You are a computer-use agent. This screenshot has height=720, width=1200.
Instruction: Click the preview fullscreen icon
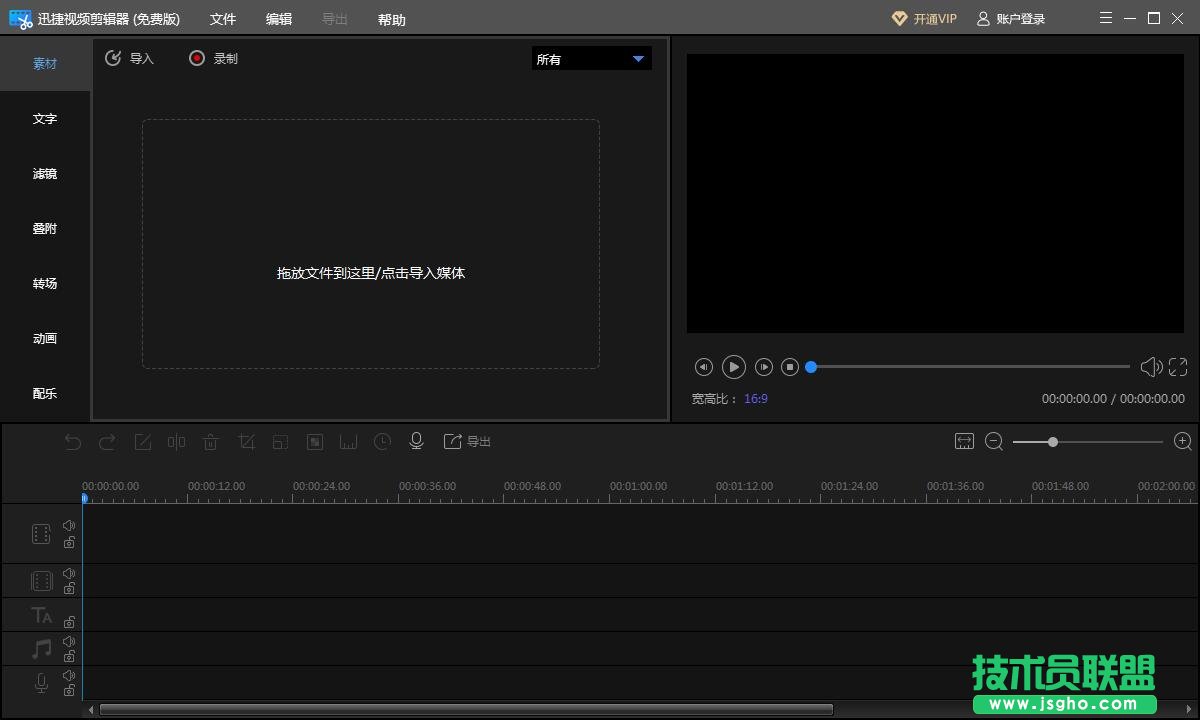1178,367
